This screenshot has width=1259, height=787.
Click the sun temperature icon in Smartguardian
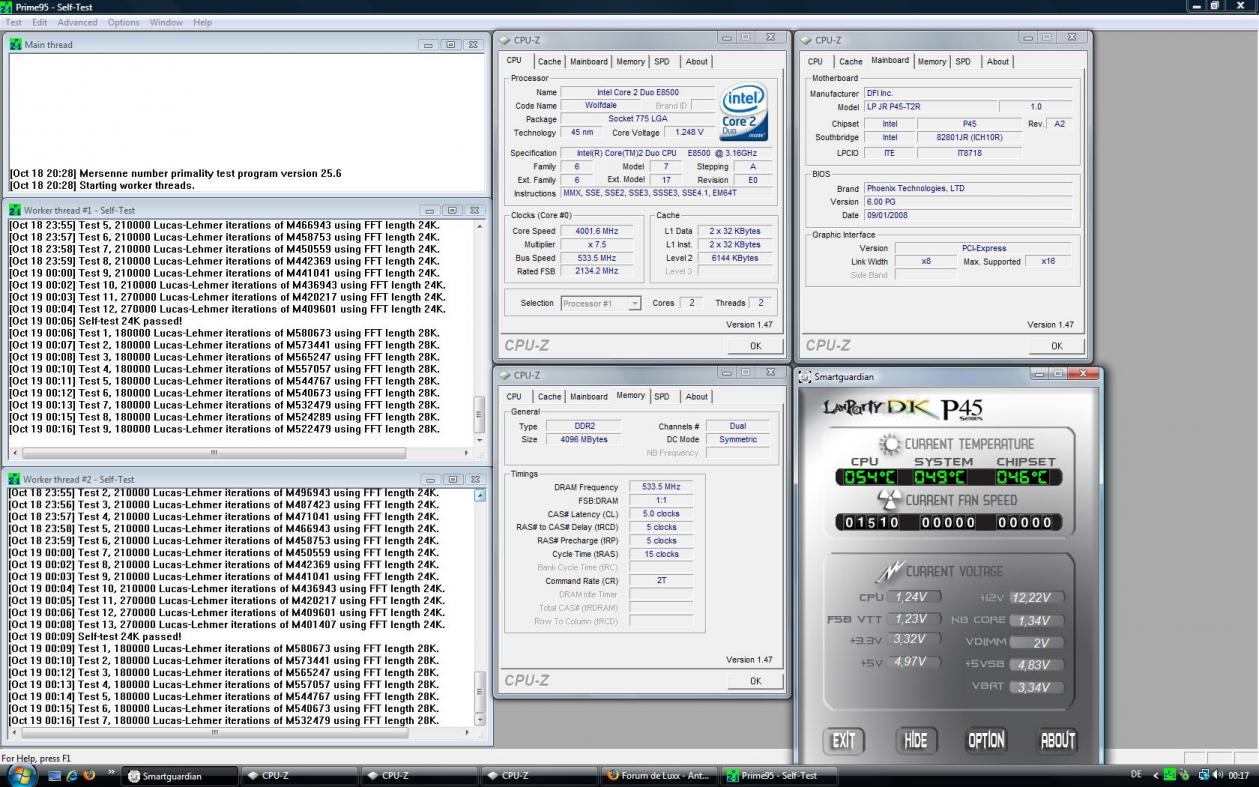coord(889,444)
